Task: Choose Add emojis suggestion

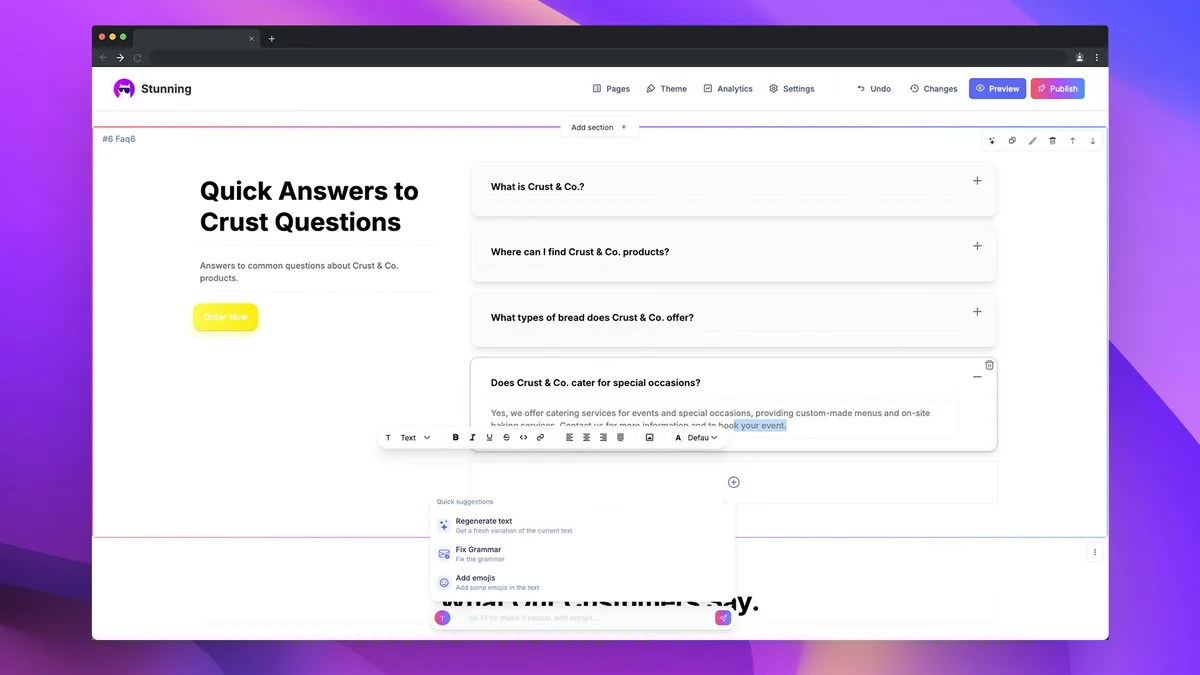Action: coord(583,582)
